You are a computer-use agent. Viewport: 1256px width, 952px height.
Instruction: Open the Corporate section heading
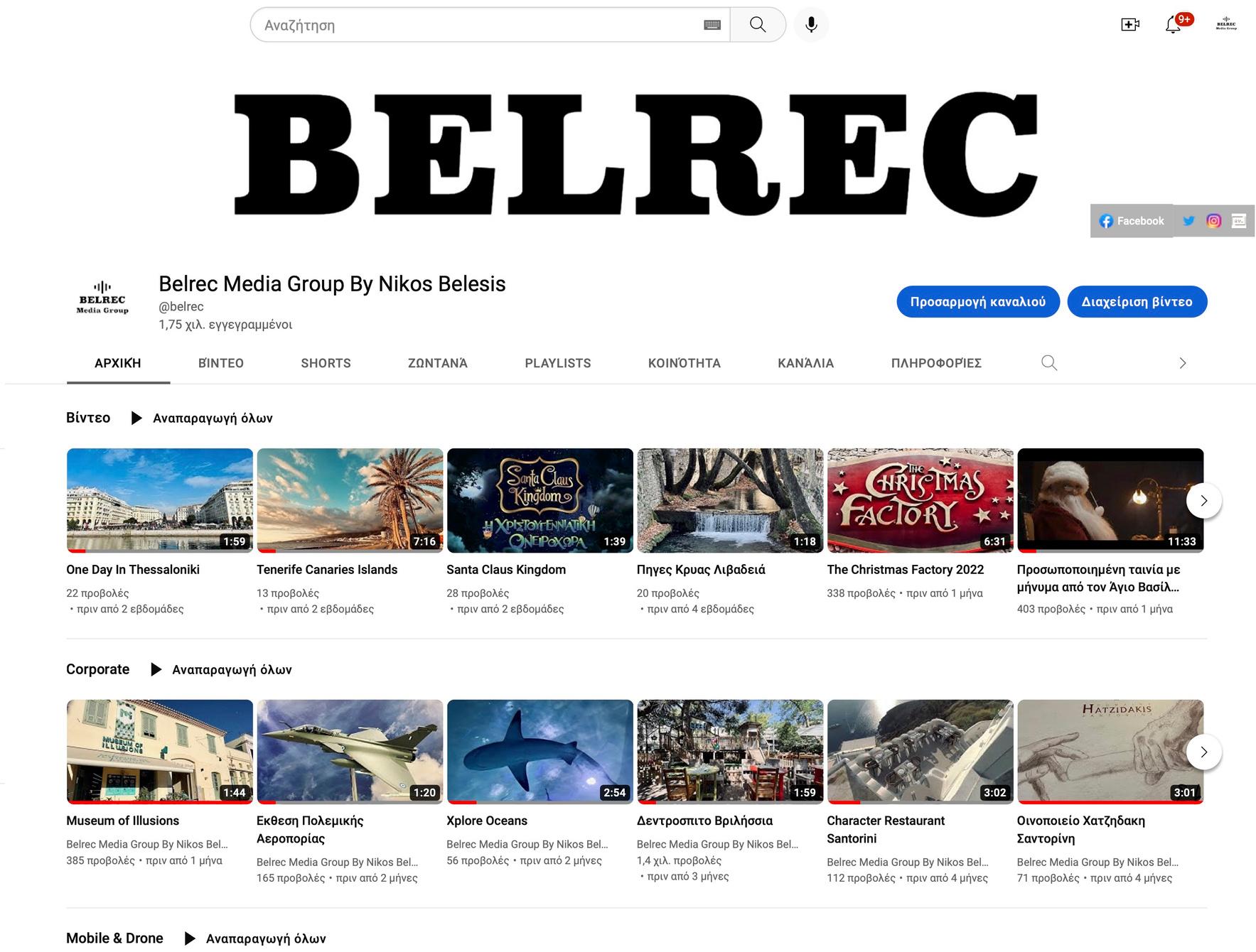coord(98,669)
